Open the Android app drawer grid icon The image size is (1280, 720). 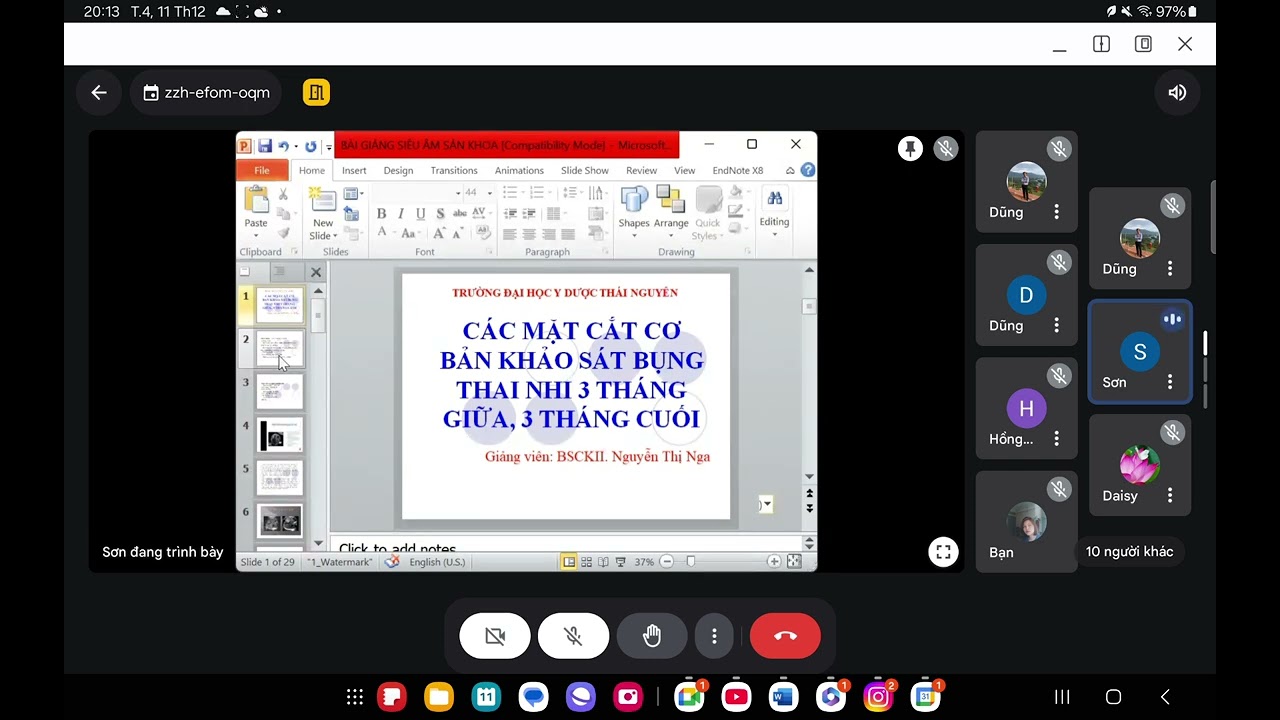[x=354, y=697]
